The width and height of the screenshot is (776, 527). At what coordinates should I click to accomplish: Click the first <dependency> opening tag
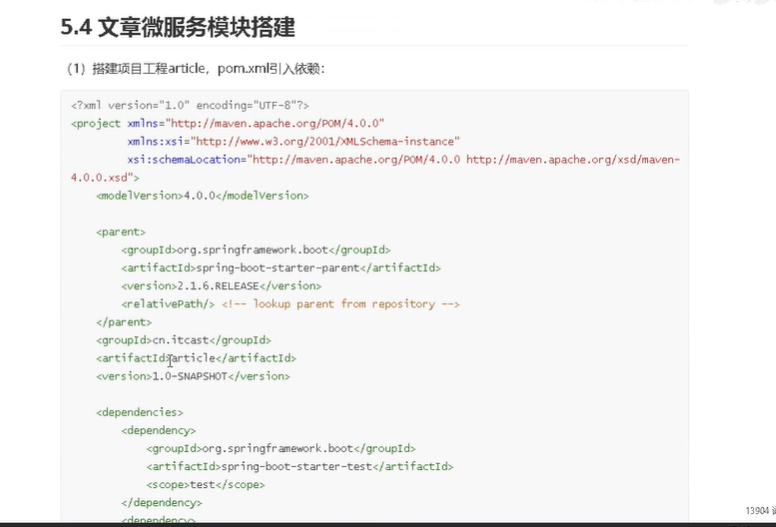pos(158,431)
